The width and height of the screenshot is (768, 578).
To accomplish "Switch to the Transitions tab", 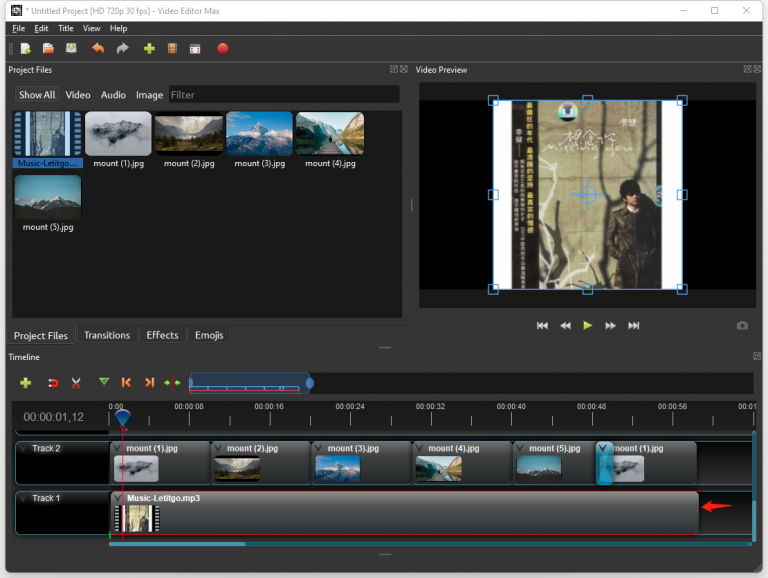I will [x=107, y=335].
